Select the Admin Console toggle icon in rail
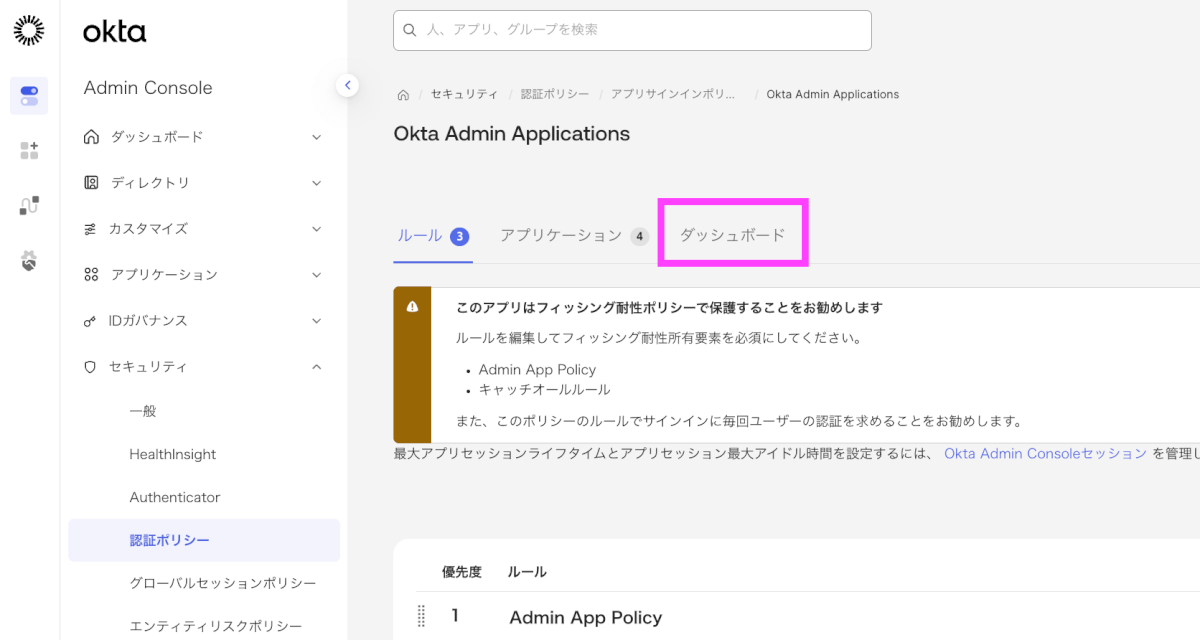Viewport: 1200px width, 640px height. 29,96
